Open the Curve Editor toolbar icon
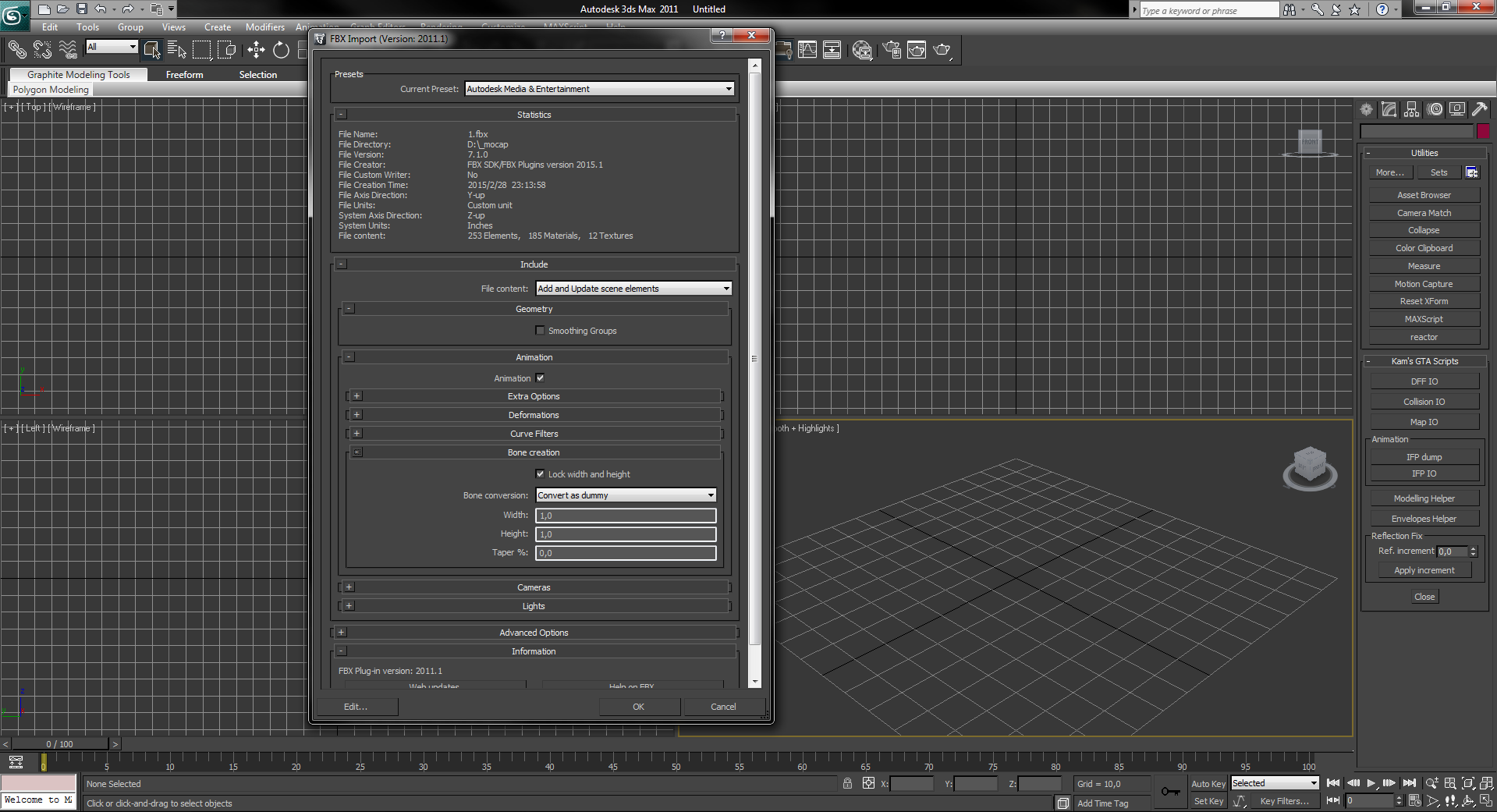 tap(807, 50)
